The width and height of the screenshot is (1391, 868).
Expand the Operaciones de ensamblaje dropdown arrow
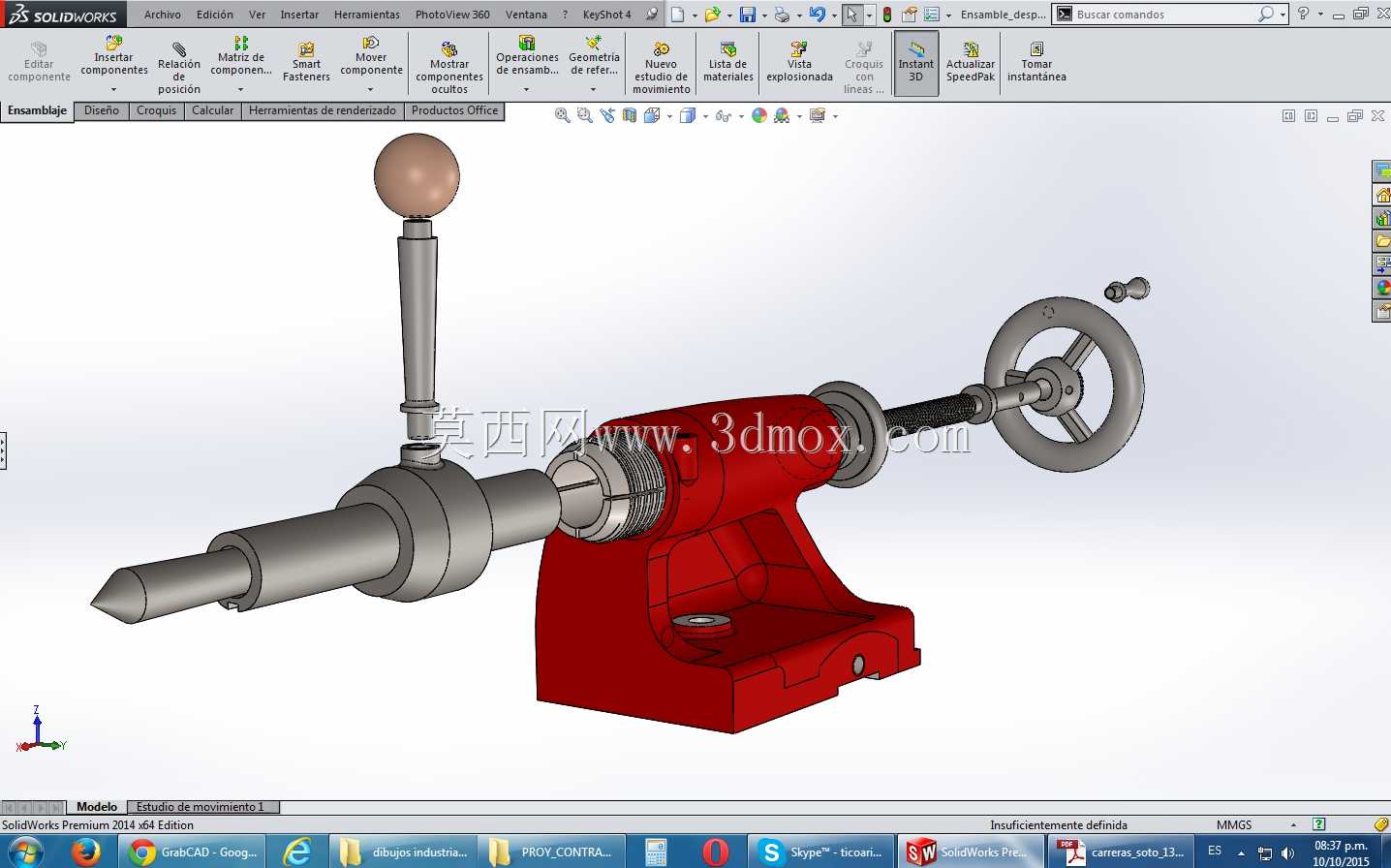[527, 89]
